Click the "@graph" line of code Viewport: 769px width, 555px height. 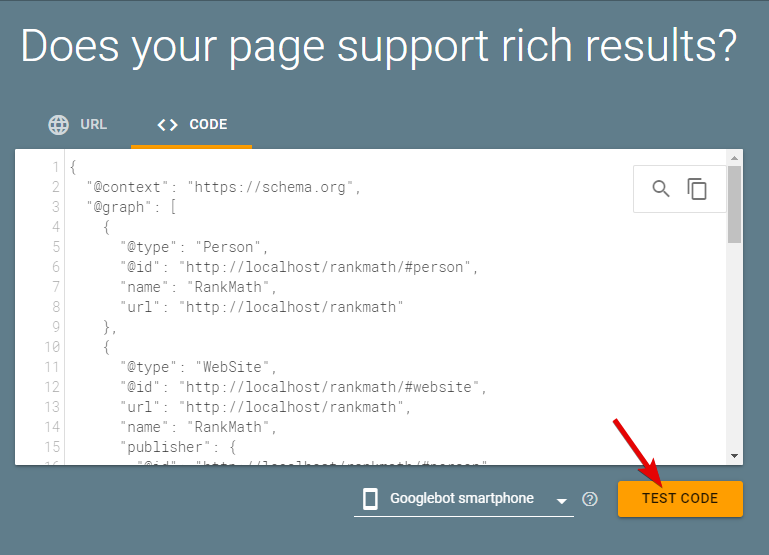coord(131,207)
